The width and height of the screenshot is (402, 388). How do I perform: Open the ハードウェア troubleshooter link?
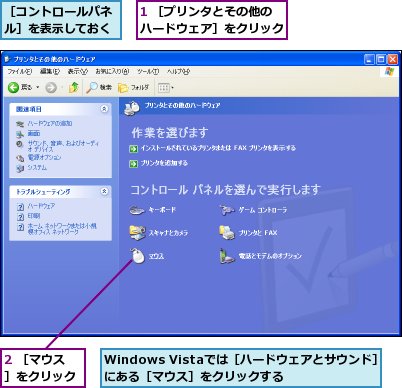41,206
